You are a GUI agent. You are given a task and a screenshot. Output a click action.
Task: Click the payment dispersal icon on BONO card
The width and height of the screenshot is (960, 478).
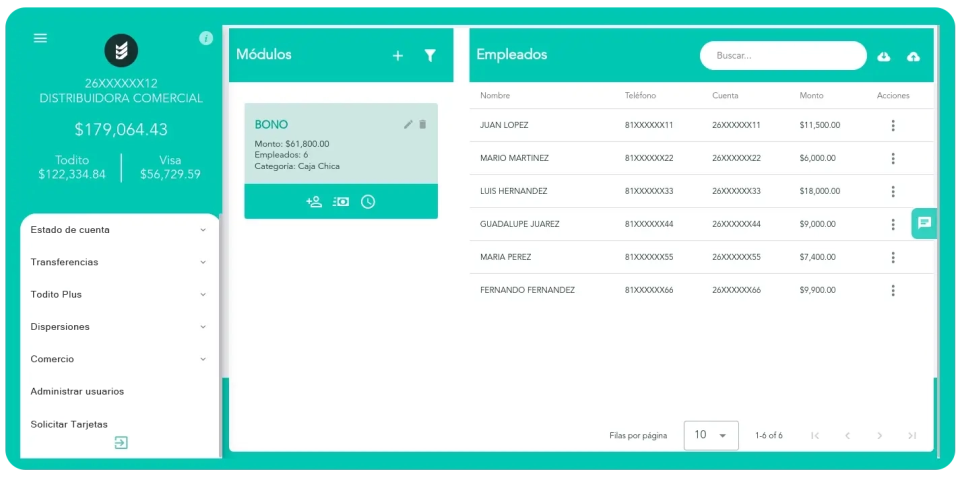coord(341,202)
